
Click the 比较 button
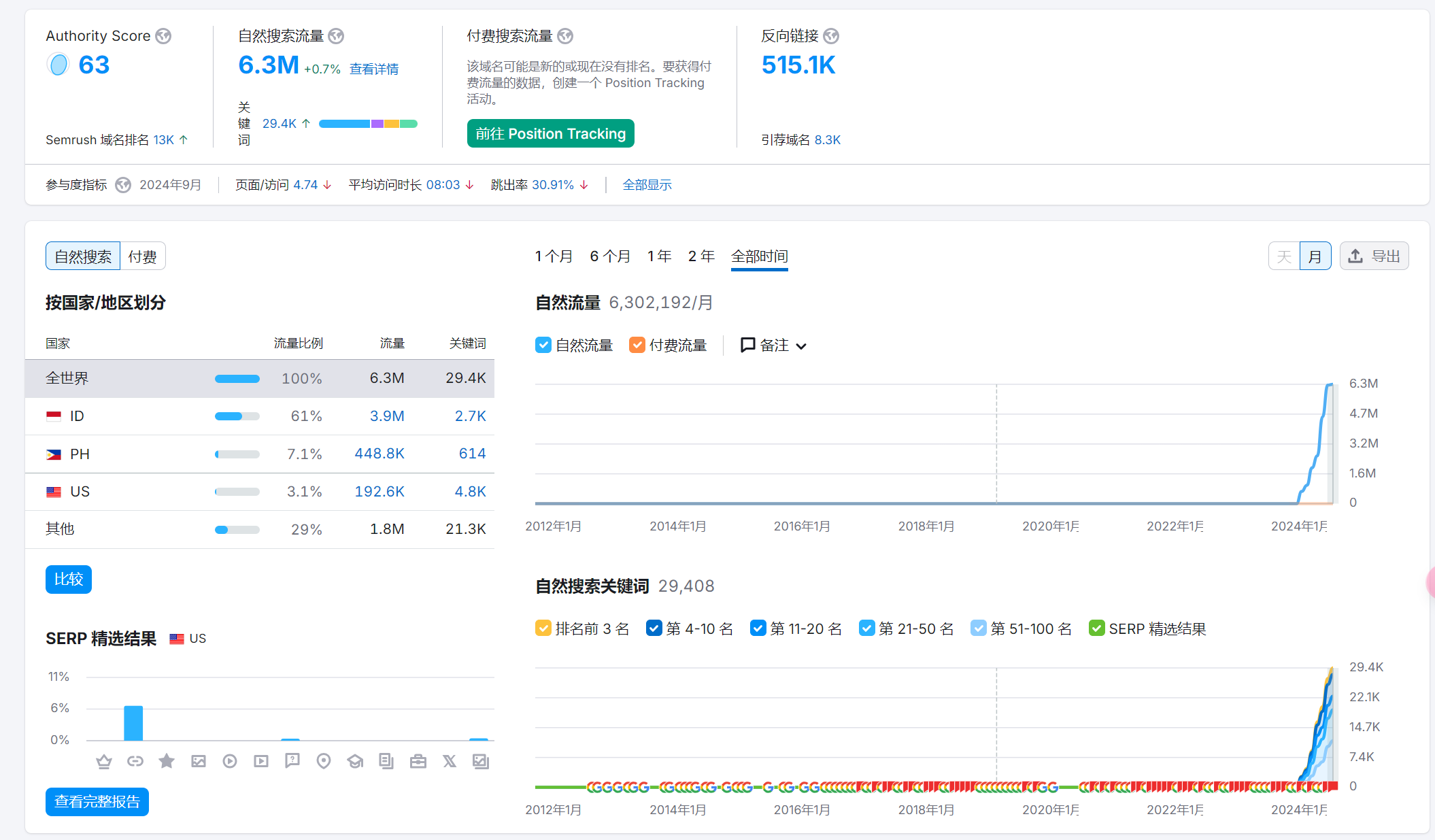pyautogui.click(x=69, y=579)
